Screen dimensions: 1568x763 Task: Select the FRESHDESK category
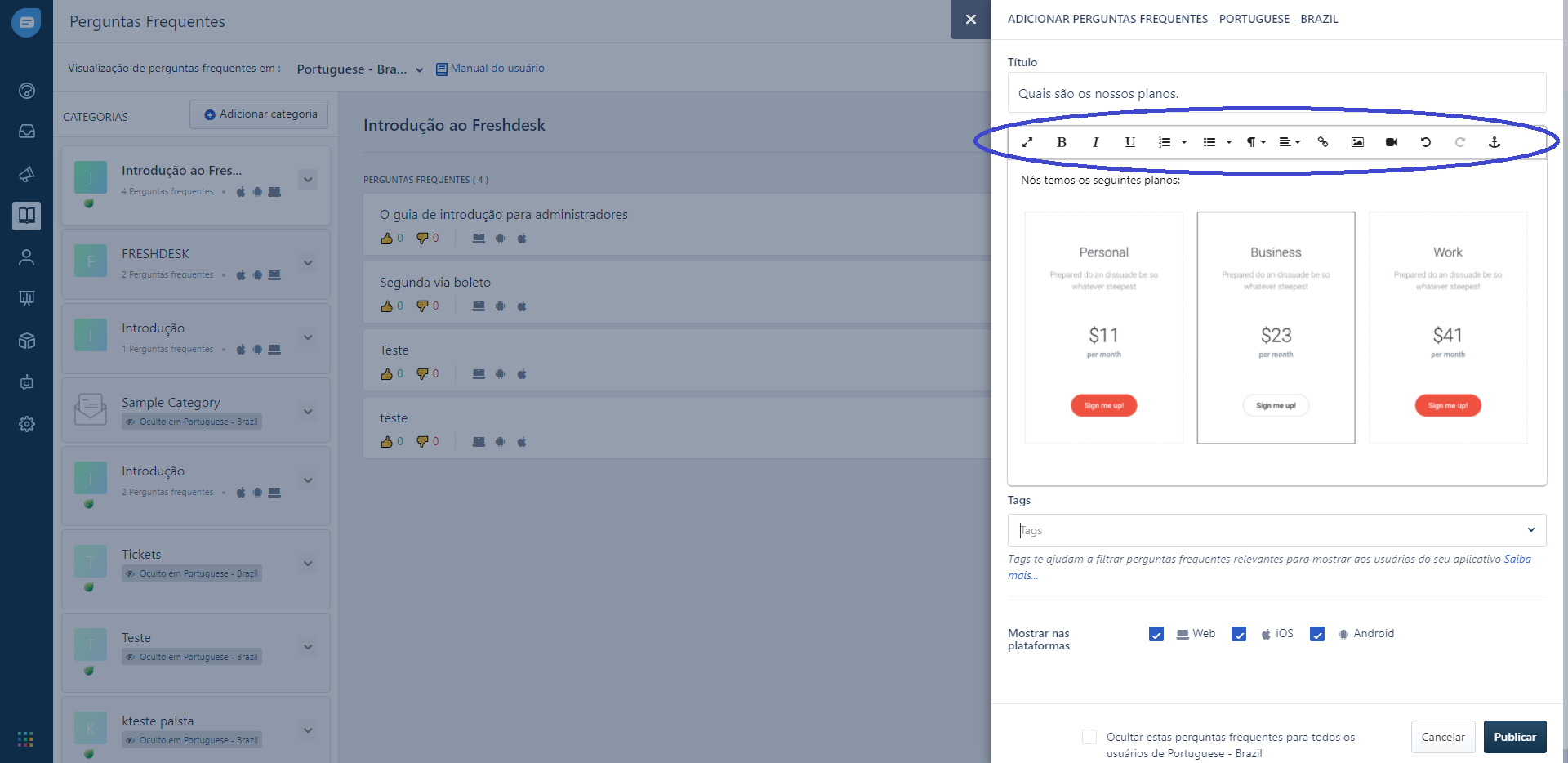click(x=196, y=263)
